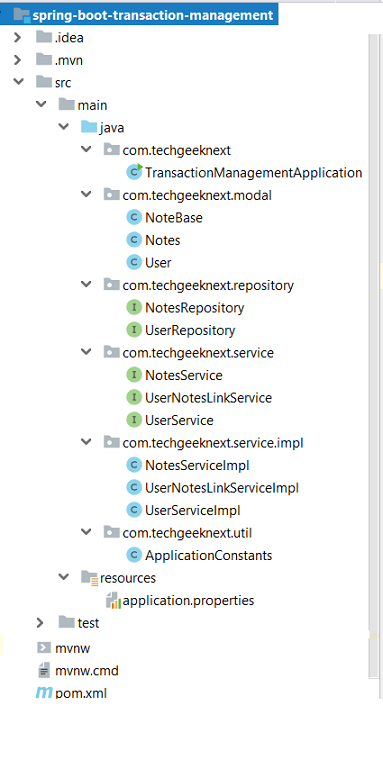Click the NotesService interface icon

point(134,375)
